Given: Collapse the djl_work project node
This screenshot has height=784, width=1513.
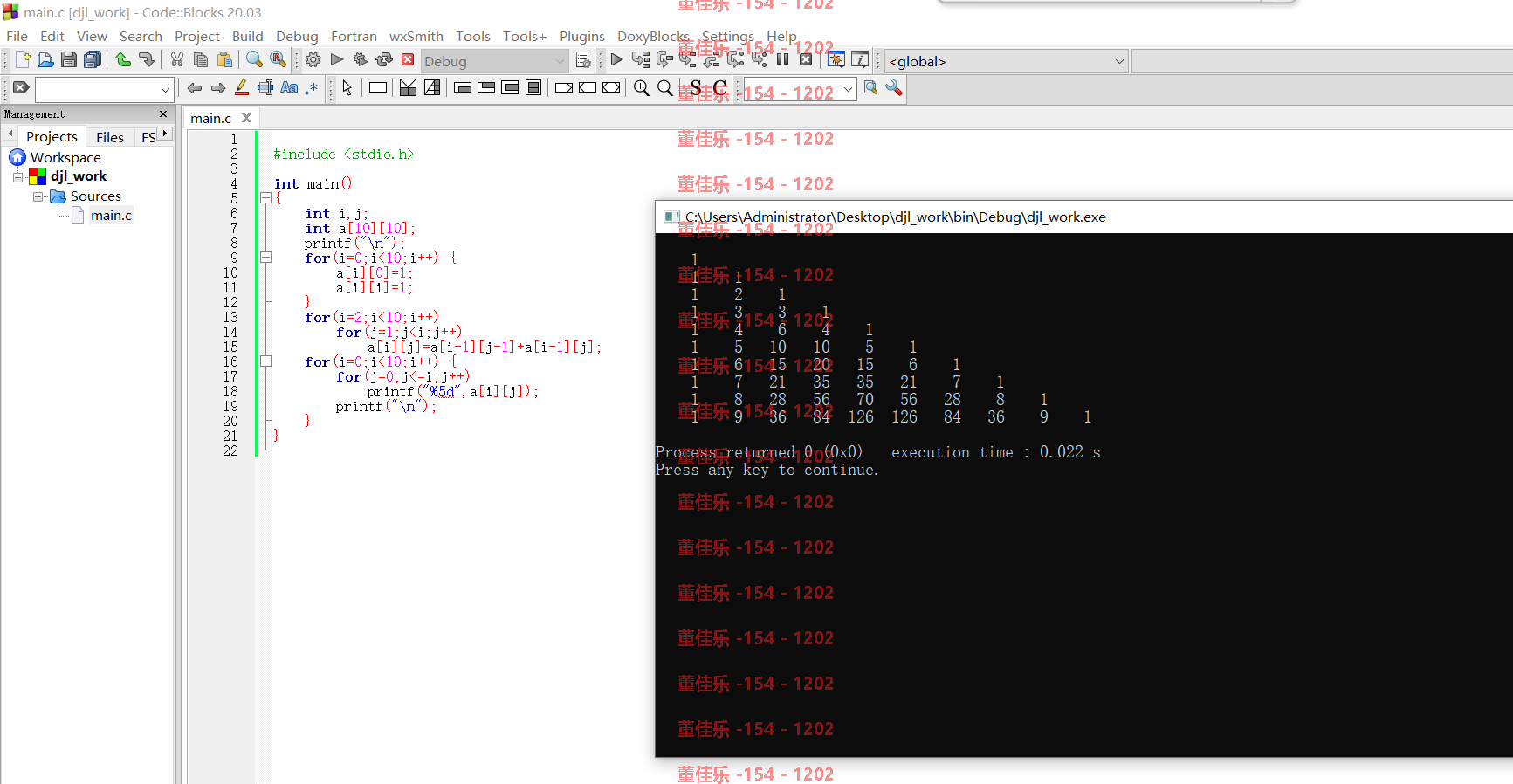Looking at the screenshot, I should point(17,177).
